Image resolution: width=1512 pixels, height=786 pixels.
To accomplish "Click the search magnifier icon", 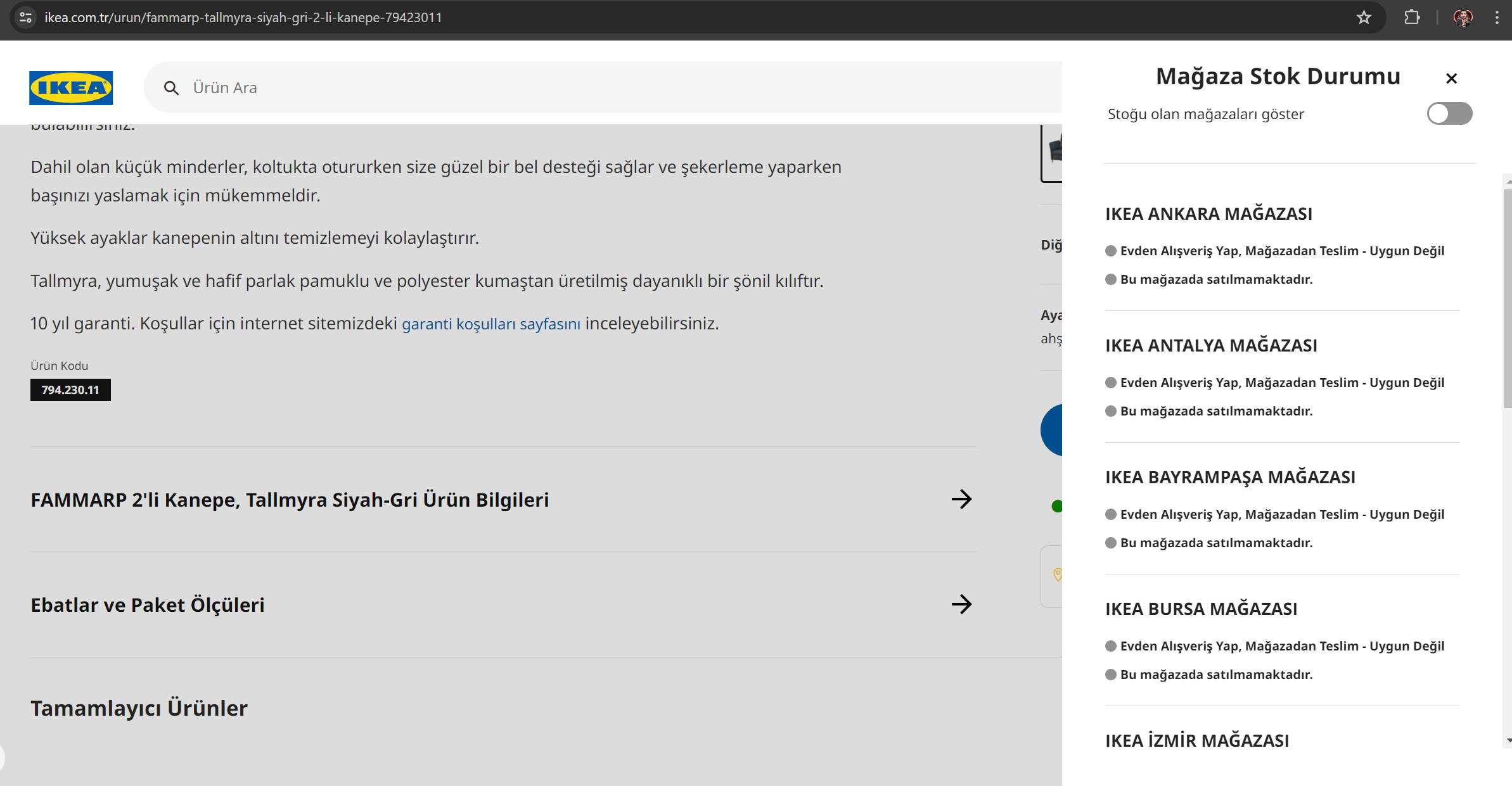I will pyautogui.click(x=171, y=88).
